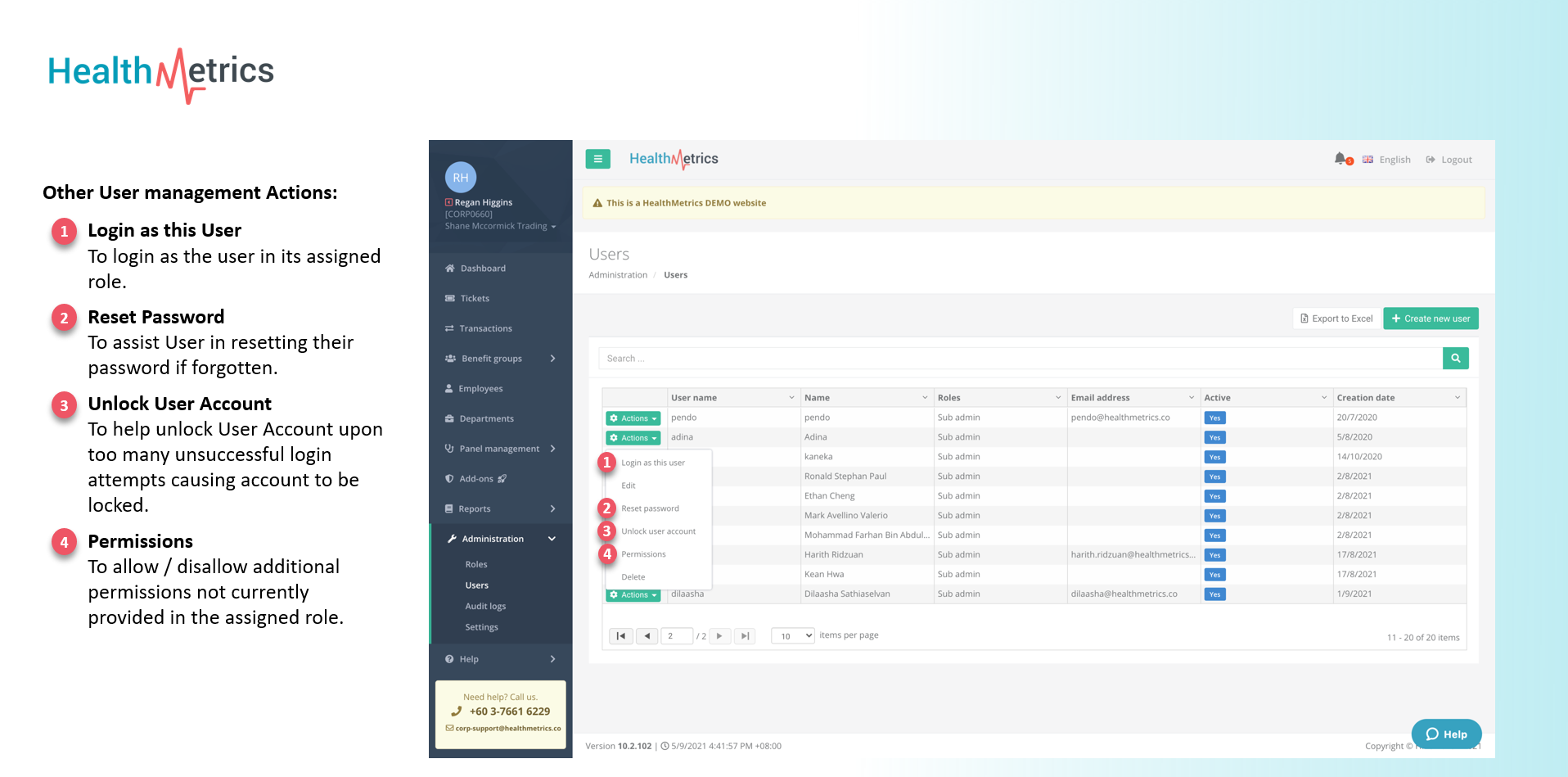This screenshot has width=1568, height=777.
Task: Open Dashboard from the sidebar
Action: [x=482, y=269]
